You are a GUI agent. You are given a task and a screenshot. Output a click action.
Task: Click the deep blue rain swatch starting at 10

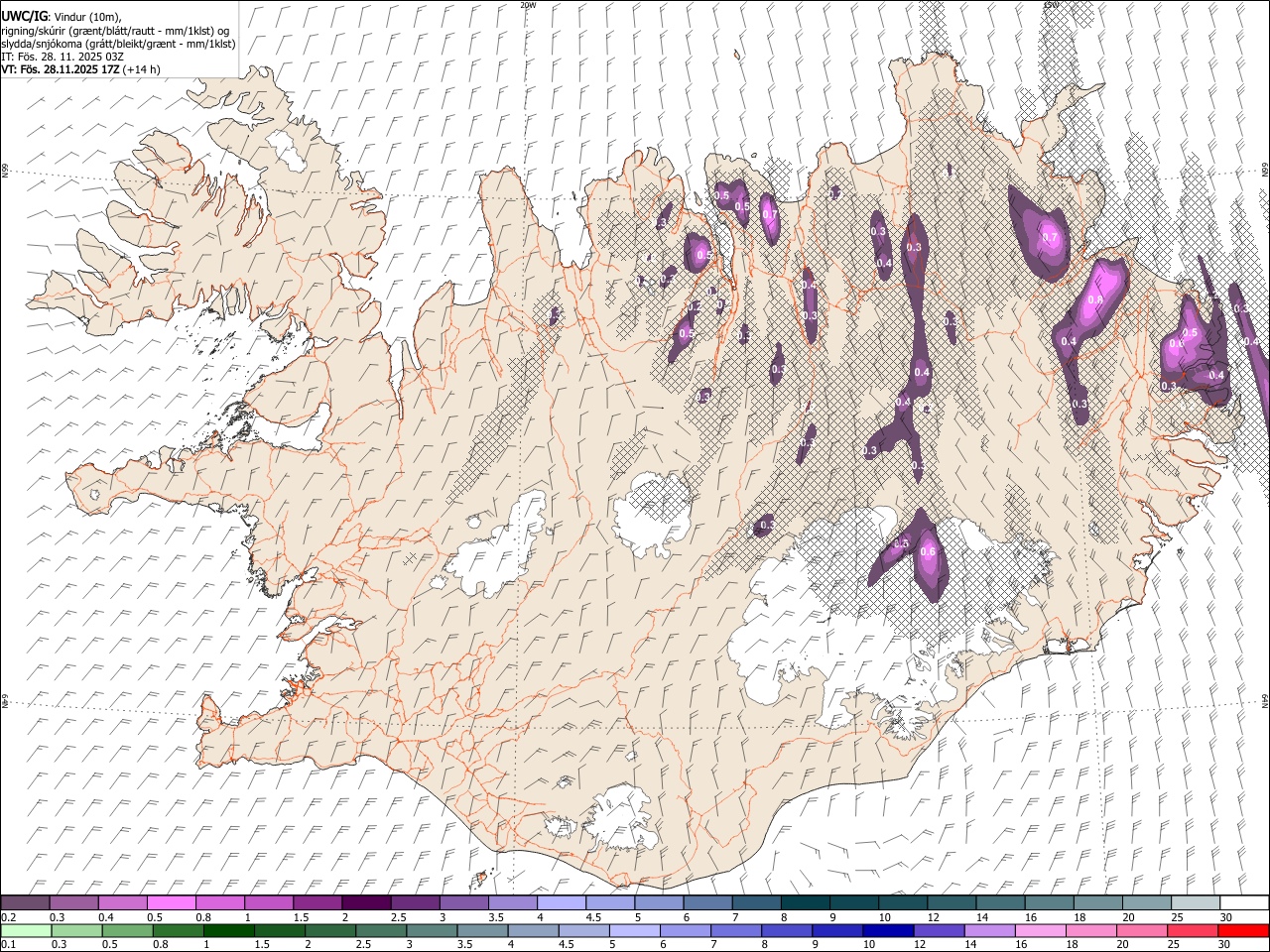(x=886, y=930)
